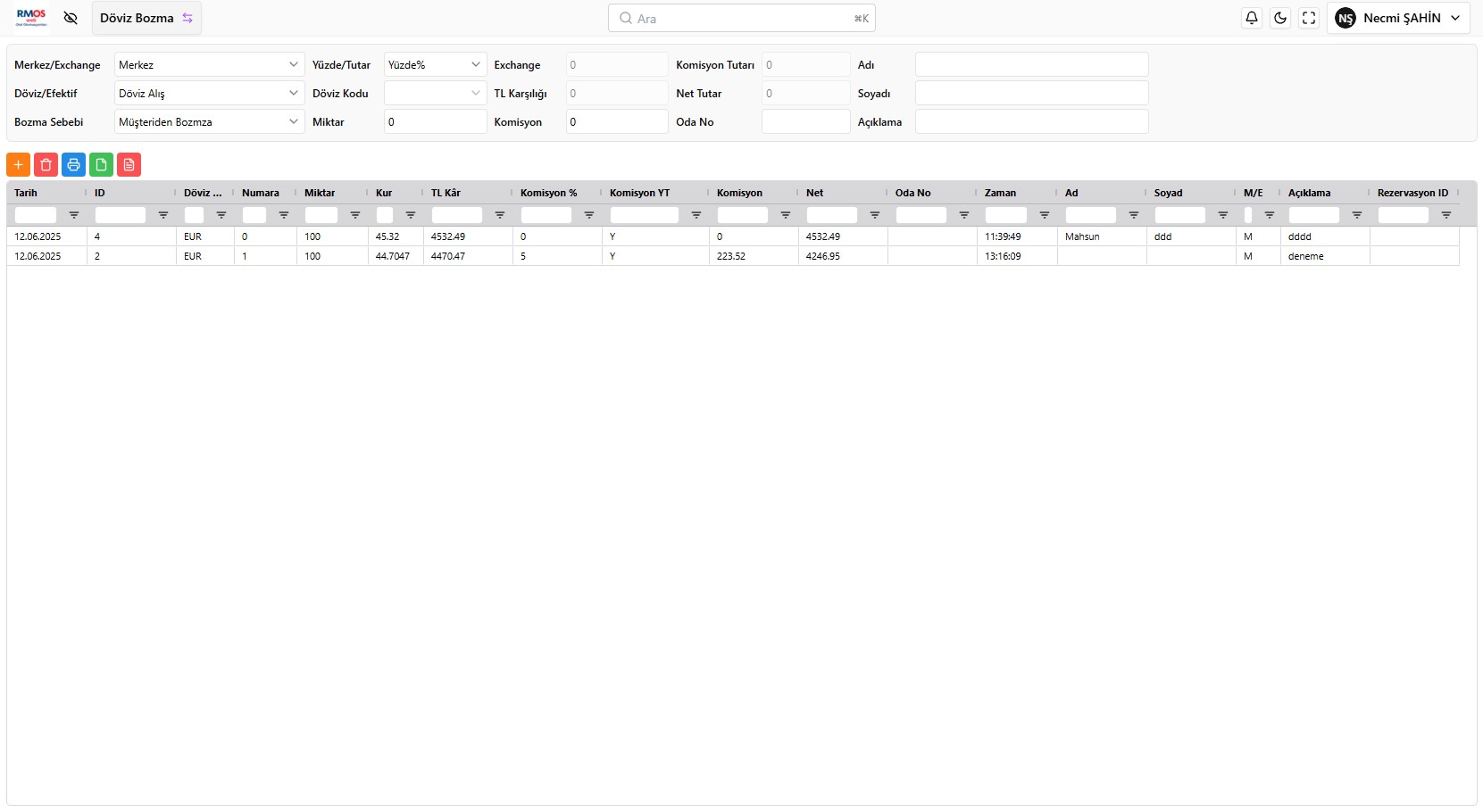Click the blue print button
The image size is (1483, 812).
coord(73,165)
